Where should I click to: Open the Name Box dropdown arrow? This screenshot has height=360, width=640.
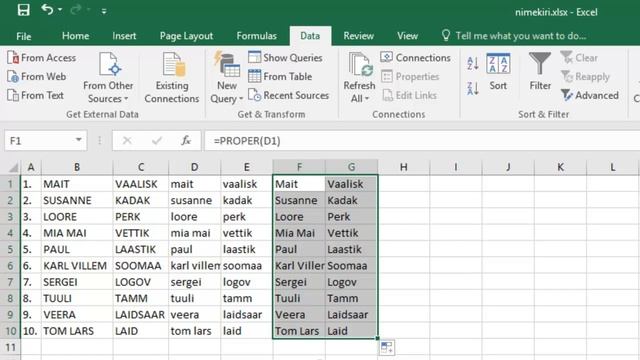[x=78, y=140]
